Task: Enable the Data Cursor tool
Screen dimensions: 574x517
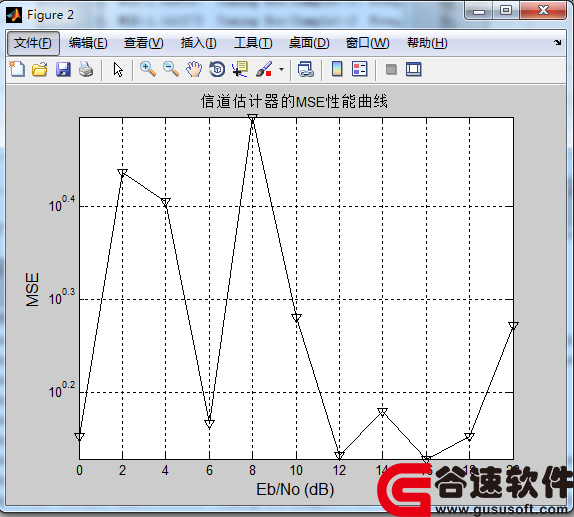Action: coord(240,69)
